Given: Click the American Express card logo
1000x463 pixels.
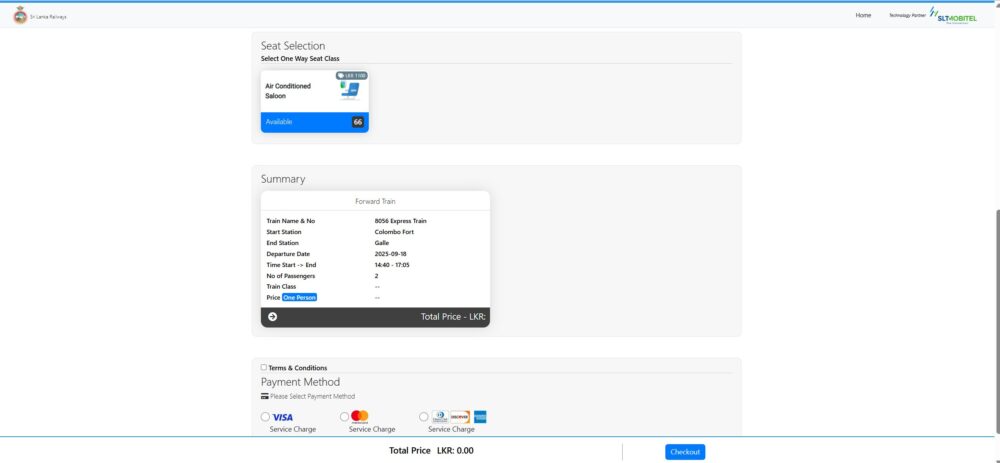Looking at the screenshot, I should tap(480, 416).
